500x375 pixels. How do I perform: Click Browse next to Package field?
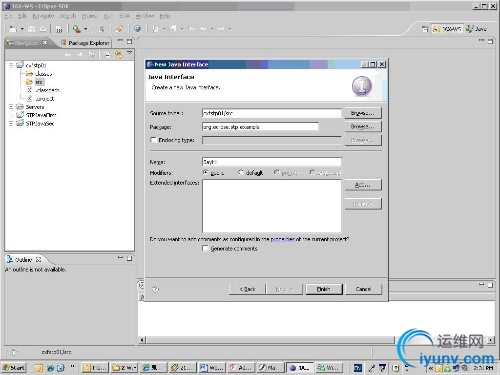tap(363, 127)
